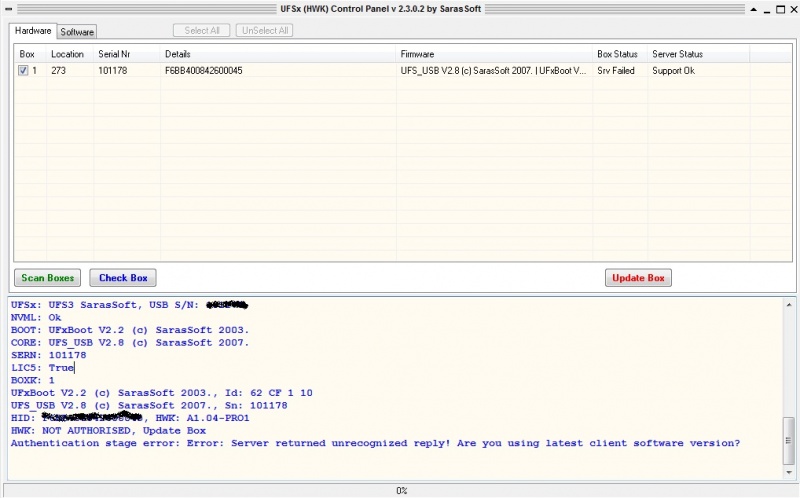Select the Hardware tab

[33, 31]
